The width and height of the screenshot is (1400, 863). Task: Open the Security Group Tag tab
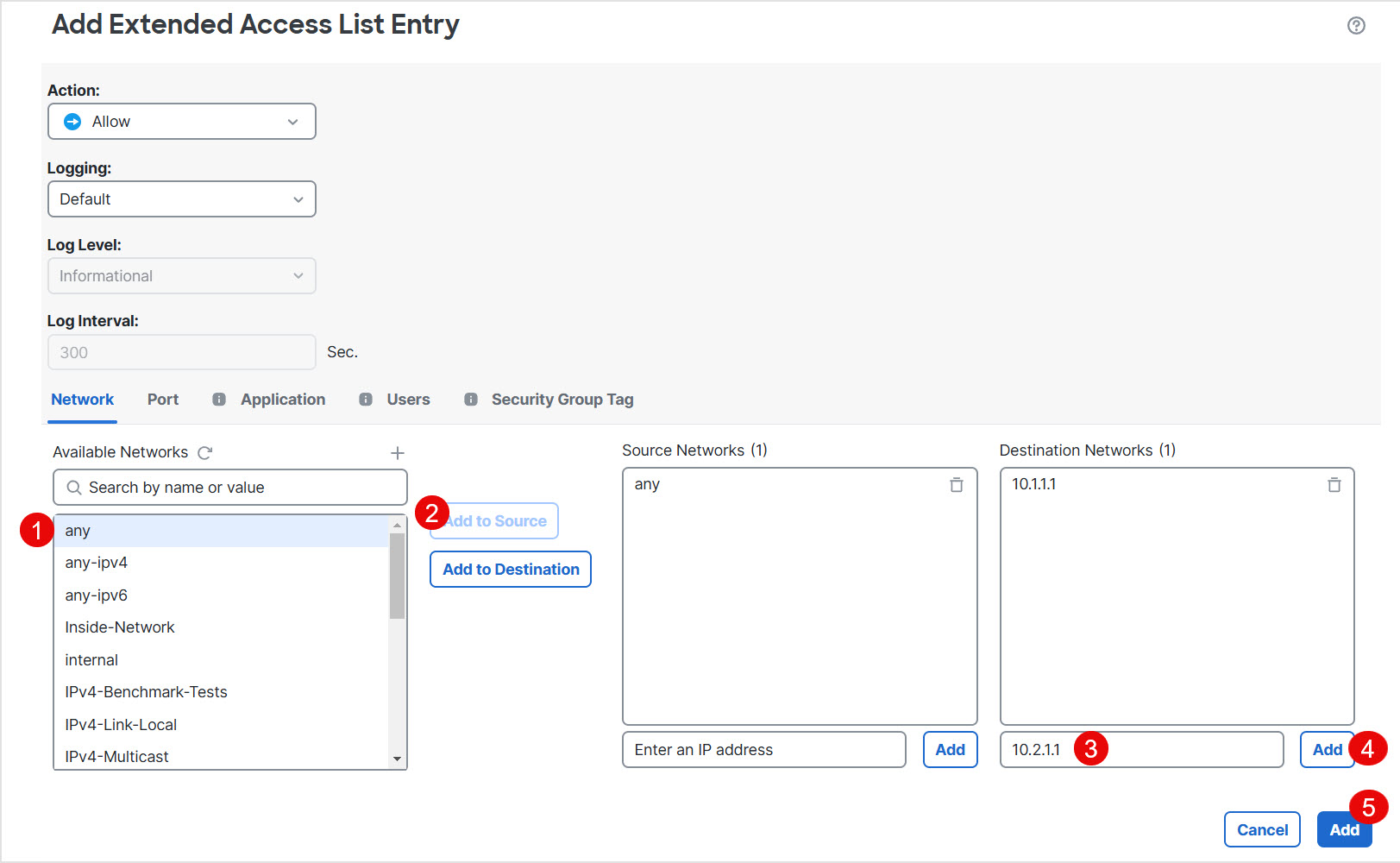click(562, 400)
